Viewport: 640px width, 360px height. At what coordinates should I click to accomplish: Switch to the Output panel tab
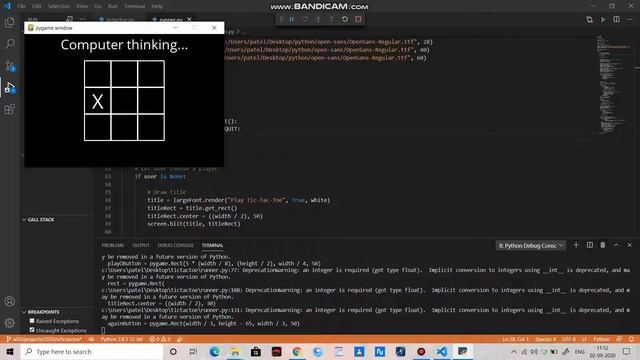tap(141, 245)
